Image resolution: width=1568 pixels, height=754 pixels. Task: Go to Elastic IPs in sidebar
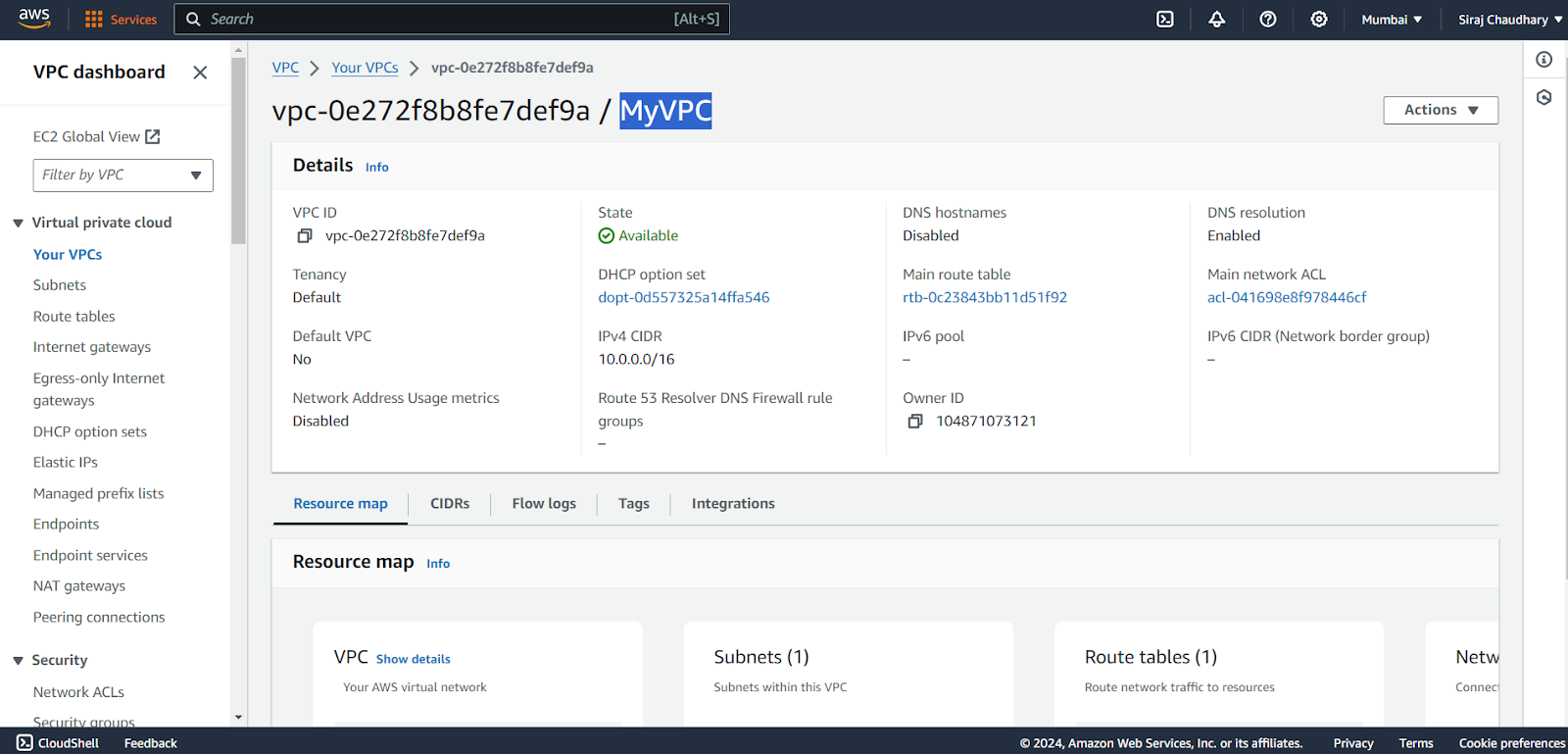pyautogui.click(x=66, y=463)
